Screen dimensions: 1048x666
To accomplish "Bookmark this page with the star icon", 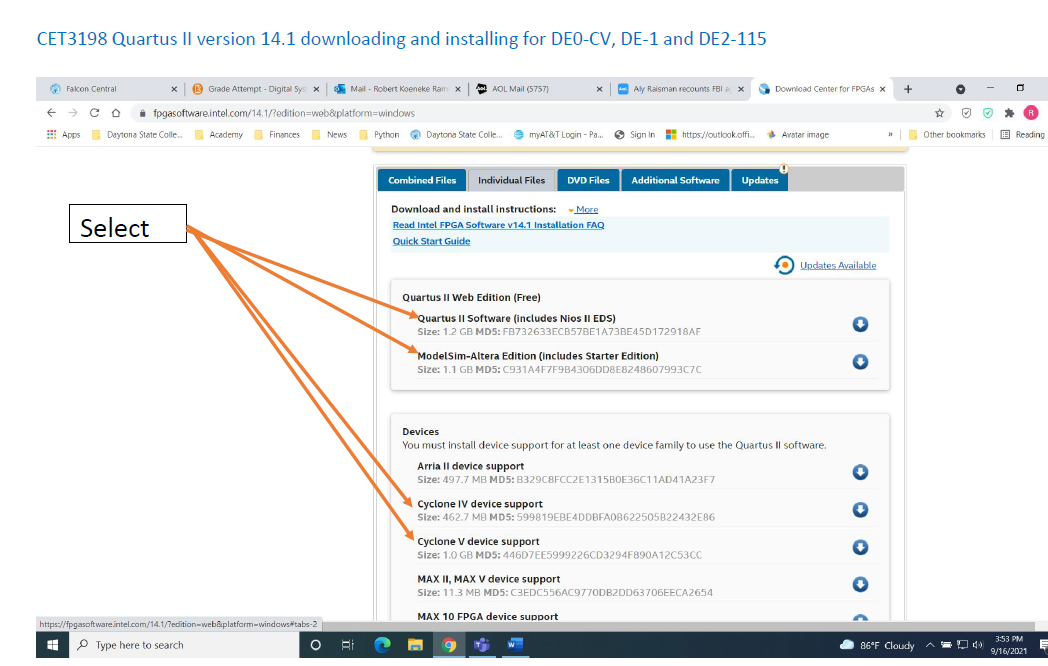I will click(x=939, y=113).
